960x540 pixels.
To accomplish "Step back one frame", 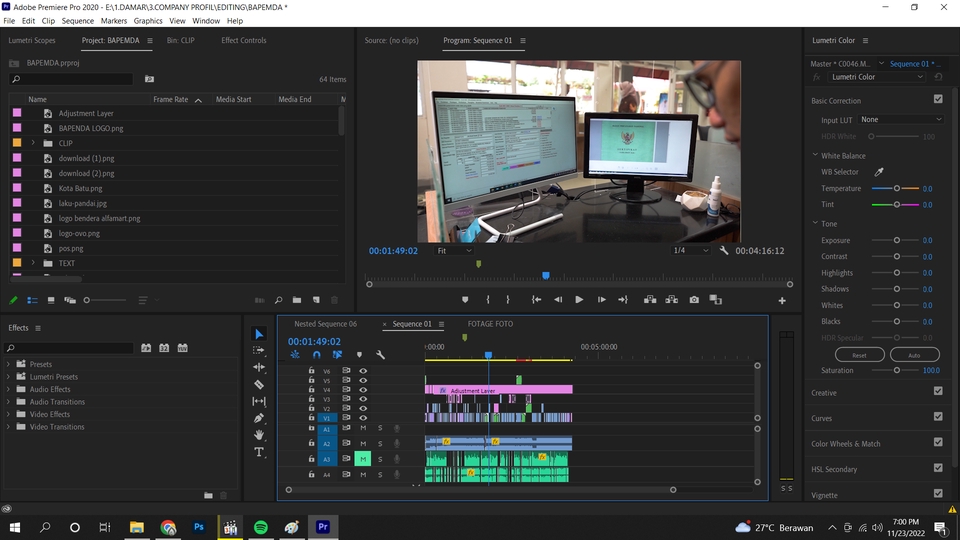I will pos(558,300).
